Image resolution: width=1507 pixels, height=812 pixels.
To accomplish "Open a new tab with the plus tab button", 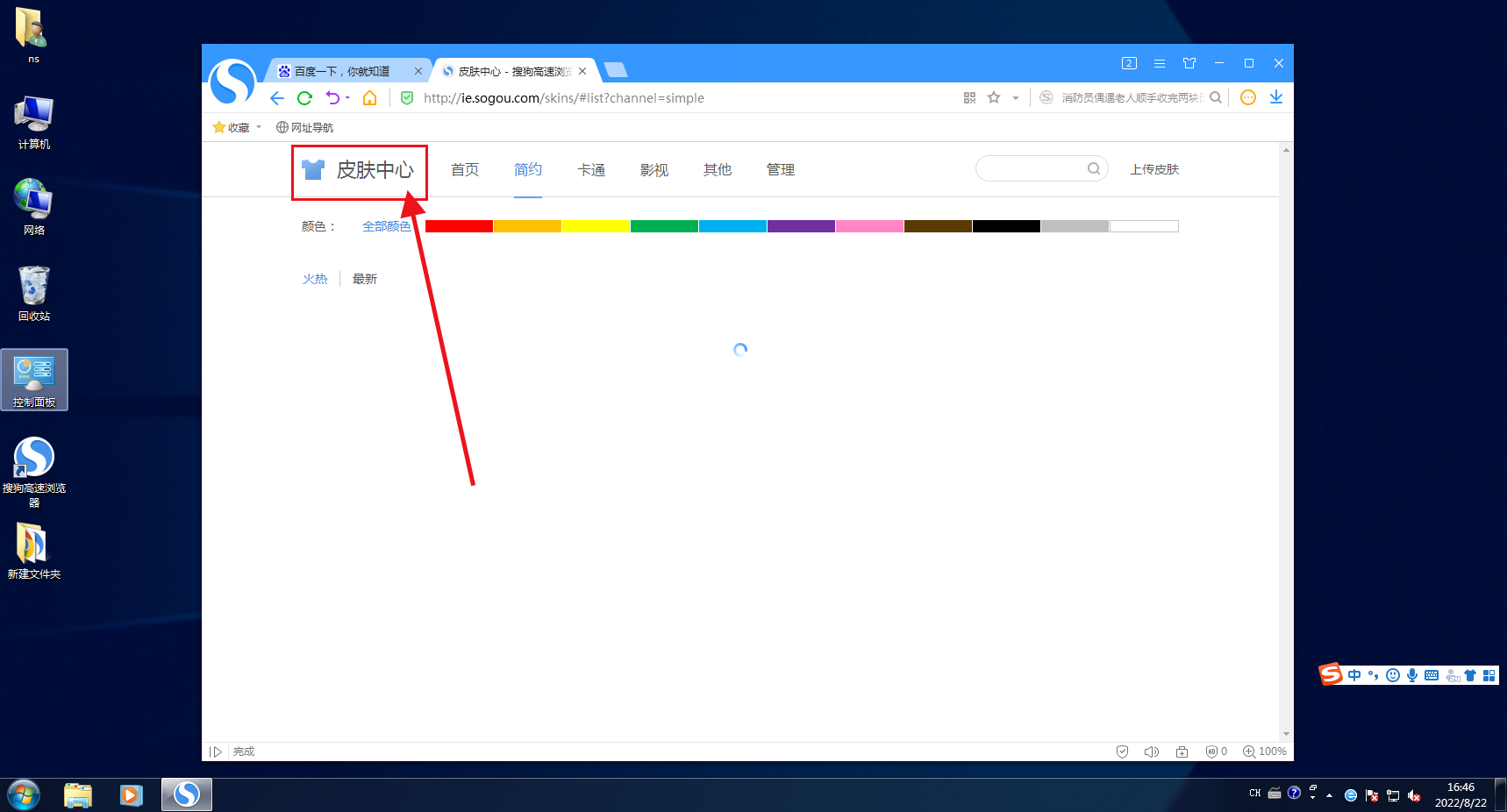I will [x=616, y=70].
